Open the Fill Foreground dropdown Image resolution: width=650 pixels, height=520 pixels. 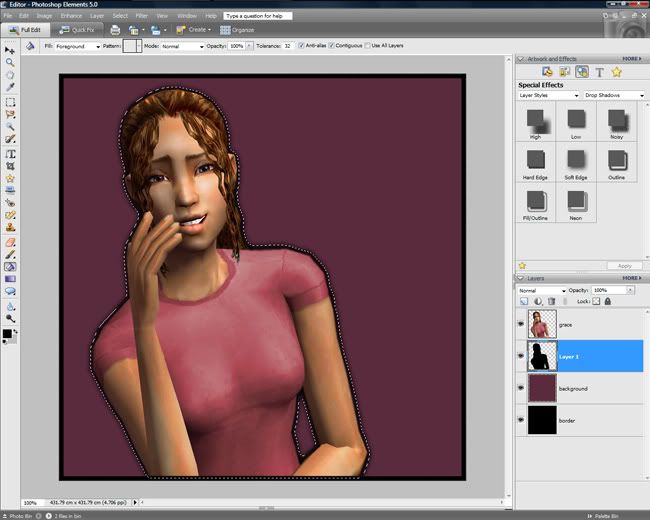(78, 46)
